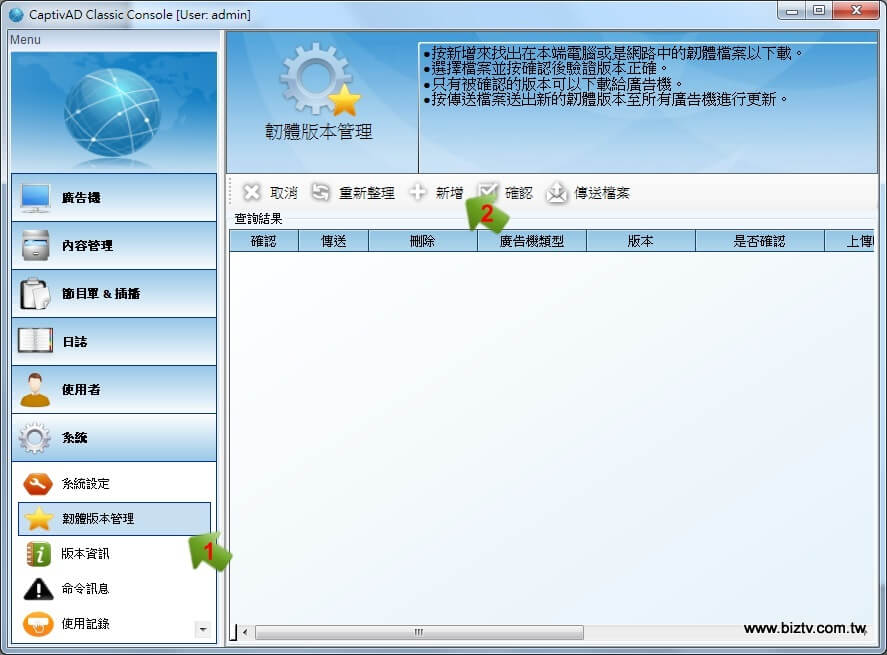This screenshot has width=887, height=655.
Task: Expand the 內容管理 sidebar section
Action: pyautogui.click(x=114, y=246)
